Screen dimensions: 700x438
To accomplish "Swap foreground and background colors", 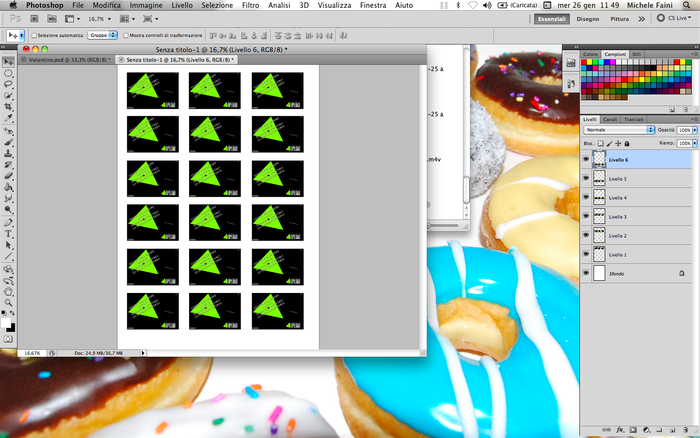I will point(12,313).
